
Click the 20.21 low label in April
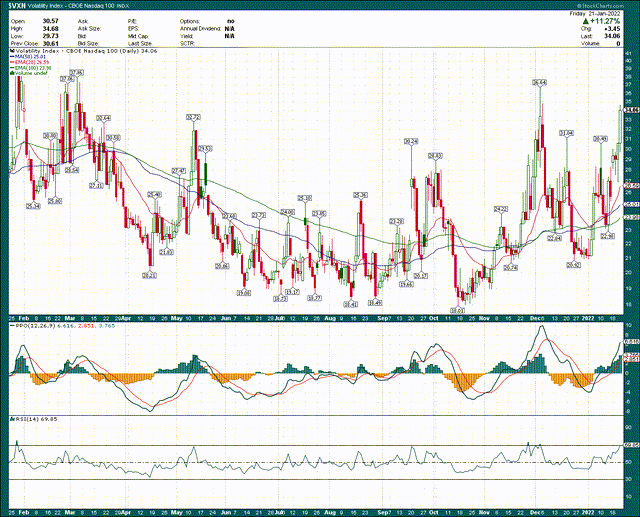(149, 275)
